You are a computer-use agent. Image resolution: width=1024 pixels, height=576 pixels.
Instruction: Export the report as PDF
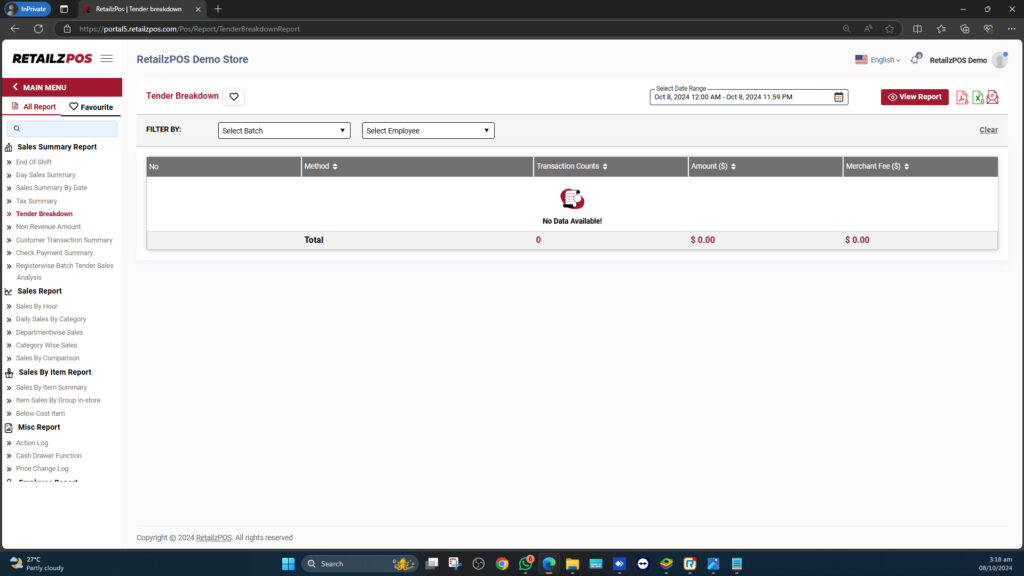coord(962,97)
